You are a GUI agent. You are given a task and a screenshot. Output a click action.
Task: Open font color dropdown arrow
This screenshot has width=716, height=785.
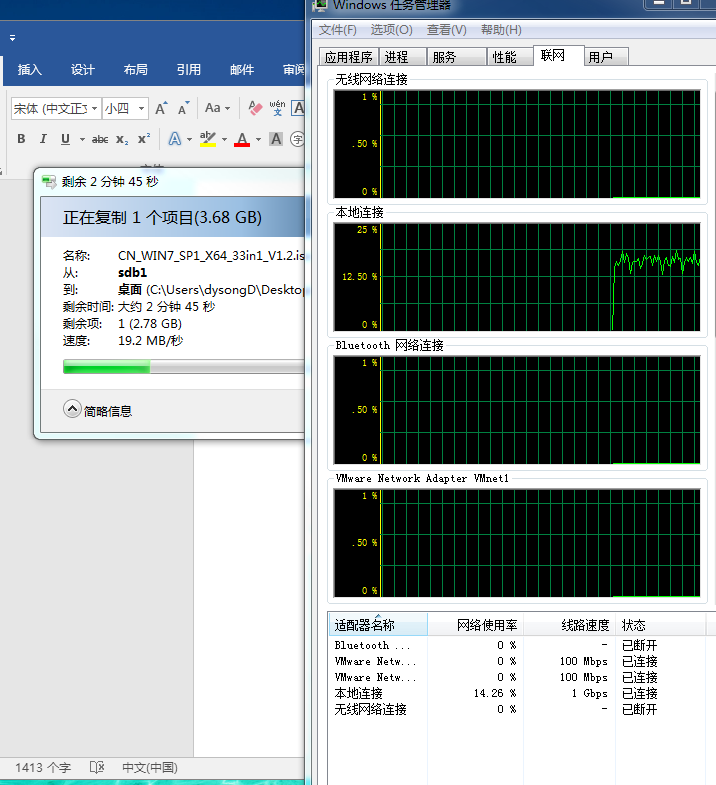(x=258, y=139)
